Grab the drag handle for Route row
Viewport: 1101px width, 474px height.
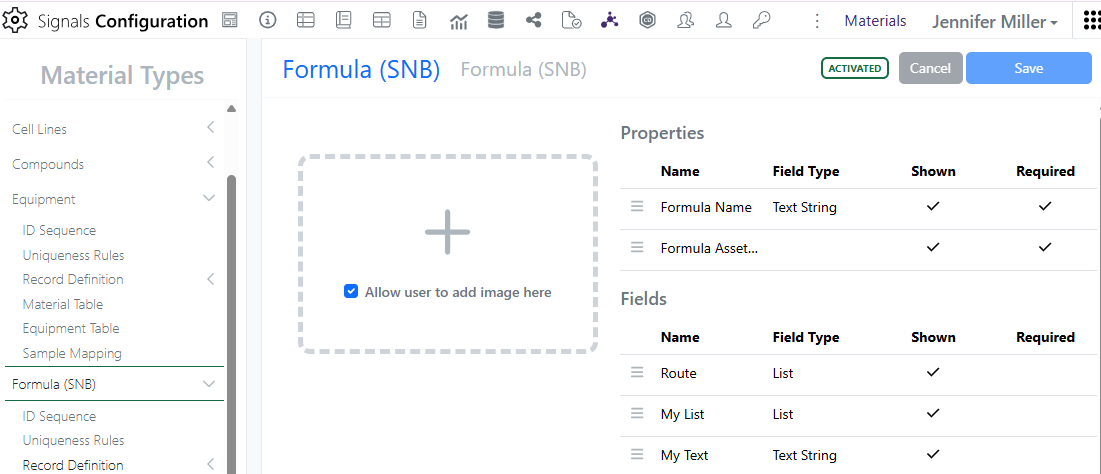[x=637, y=373]
